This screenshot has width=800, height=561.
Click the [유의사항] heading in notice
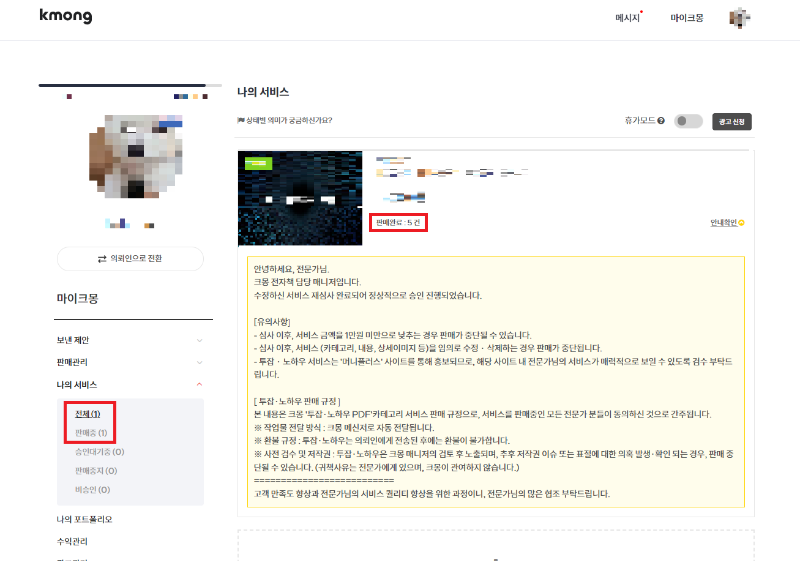[x=272, y=322]
